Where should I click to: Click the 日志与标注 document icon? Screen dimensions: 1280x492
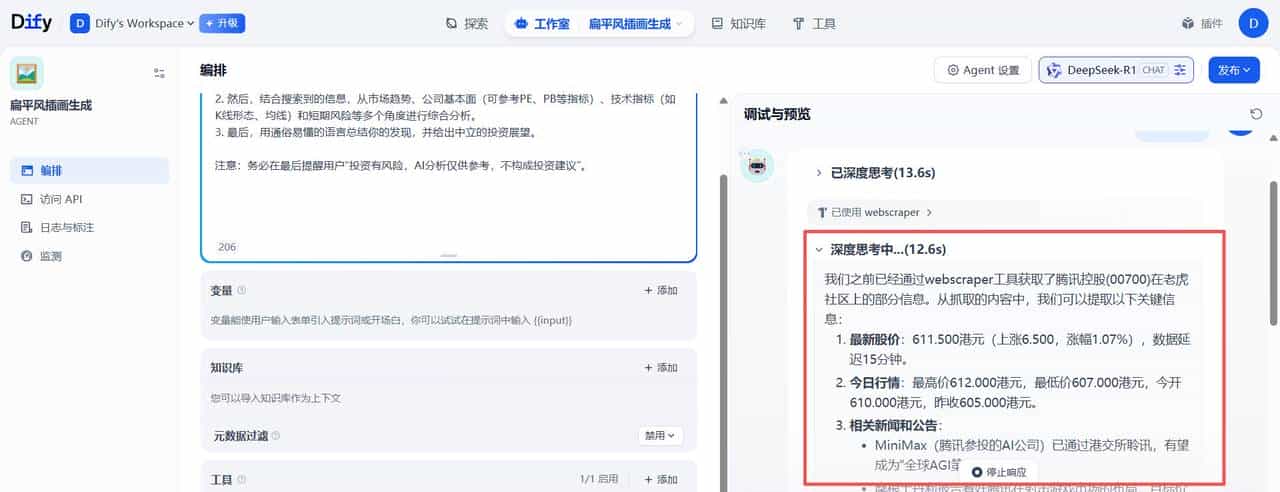coord(27,227)
